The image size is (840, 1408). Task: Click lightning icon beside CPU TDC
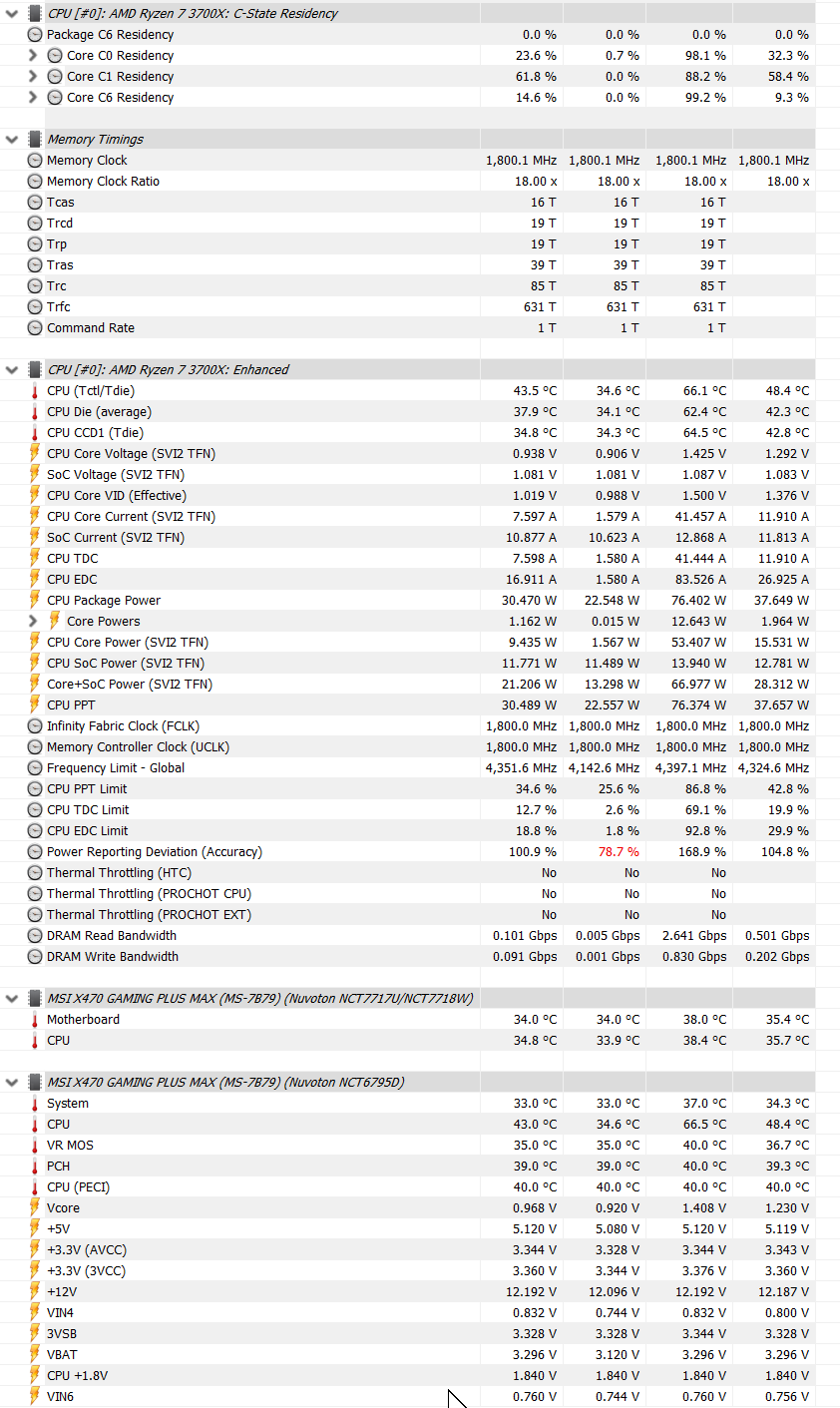click(x=35, y=559)
